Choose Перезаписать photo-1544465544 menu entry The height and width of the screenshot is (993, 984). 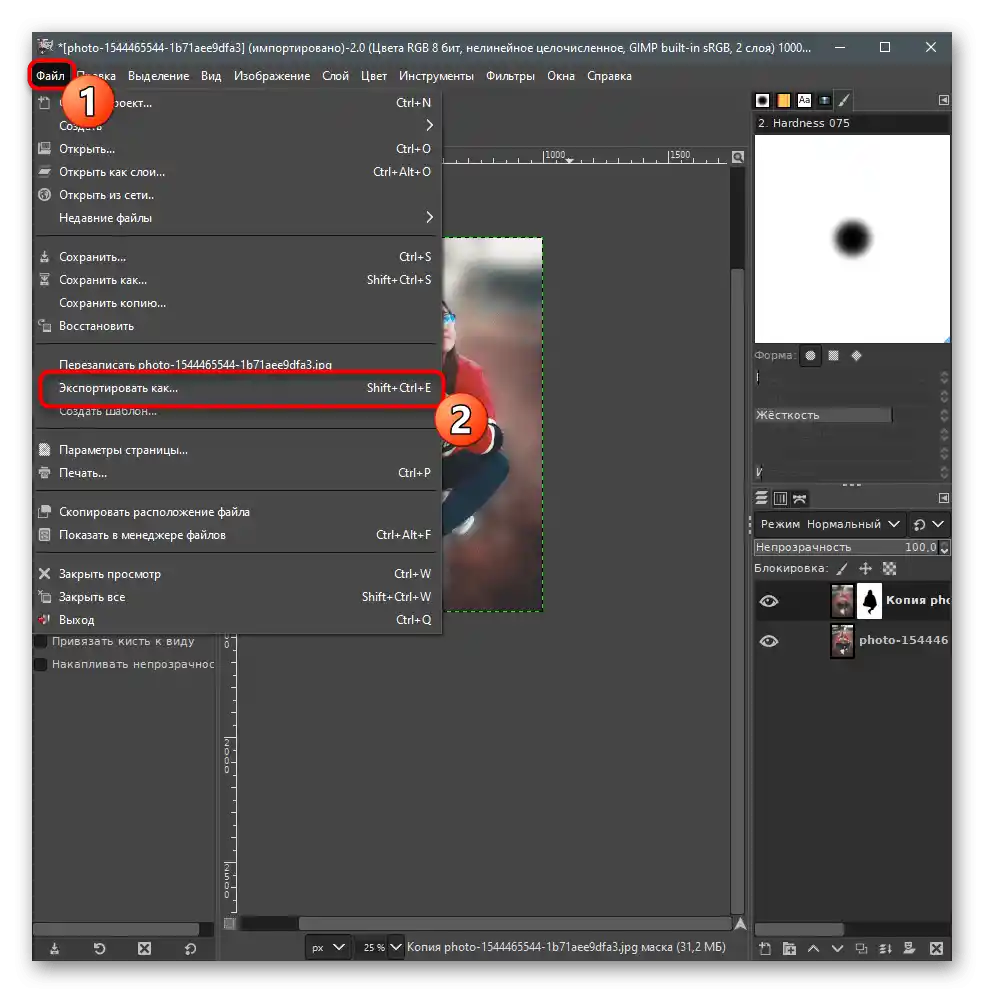coord(239,365)
